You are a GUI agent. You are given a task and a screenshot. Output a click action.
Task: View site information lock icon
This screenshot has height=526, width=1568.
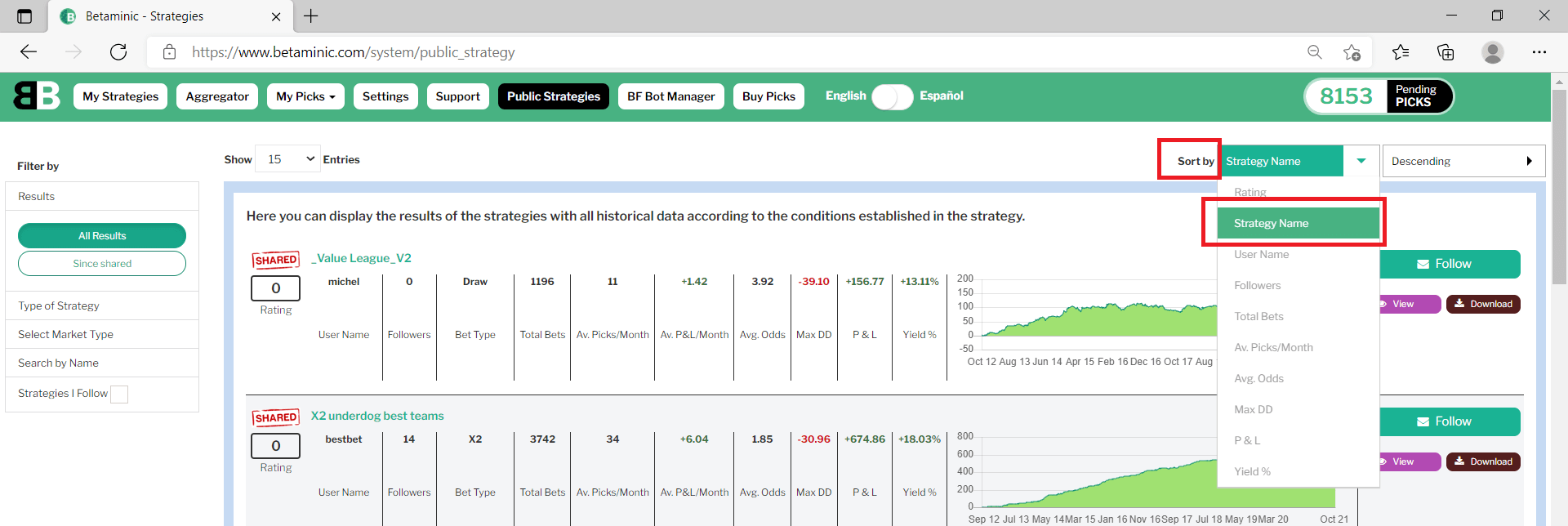click(x=169, y=52)
